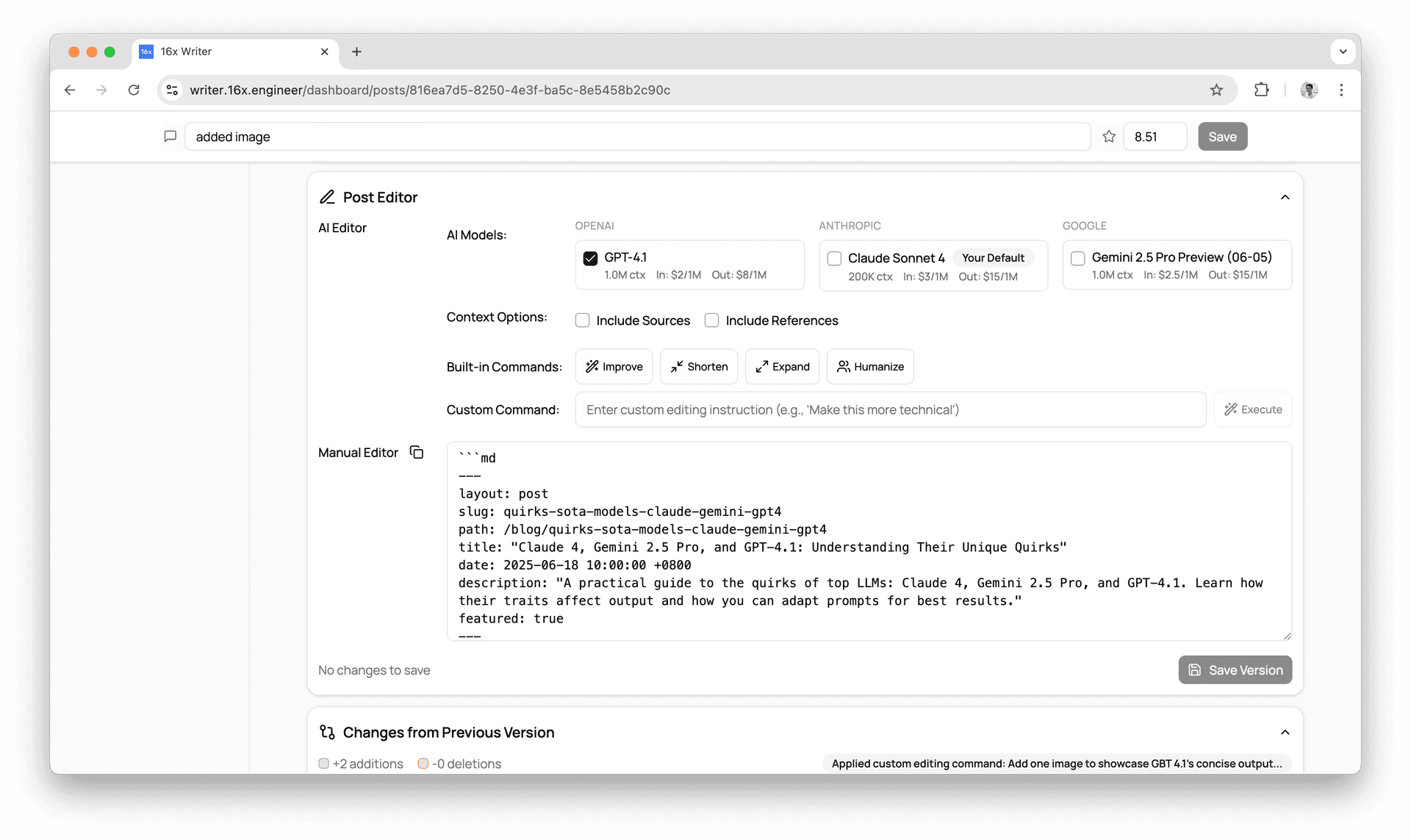Viewport: 1411px width, 840px height.
Task: Click the 8.51 rating input field
Action: tap(1155, 137)
